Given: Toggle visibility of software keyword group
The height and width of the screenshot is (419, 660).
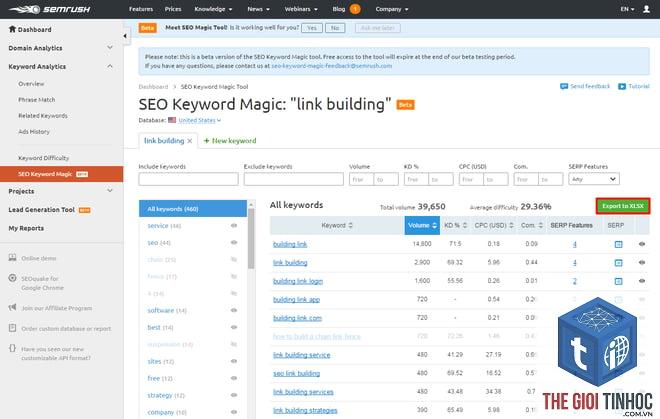Looking at the screenshot, I should coord(234,310).
